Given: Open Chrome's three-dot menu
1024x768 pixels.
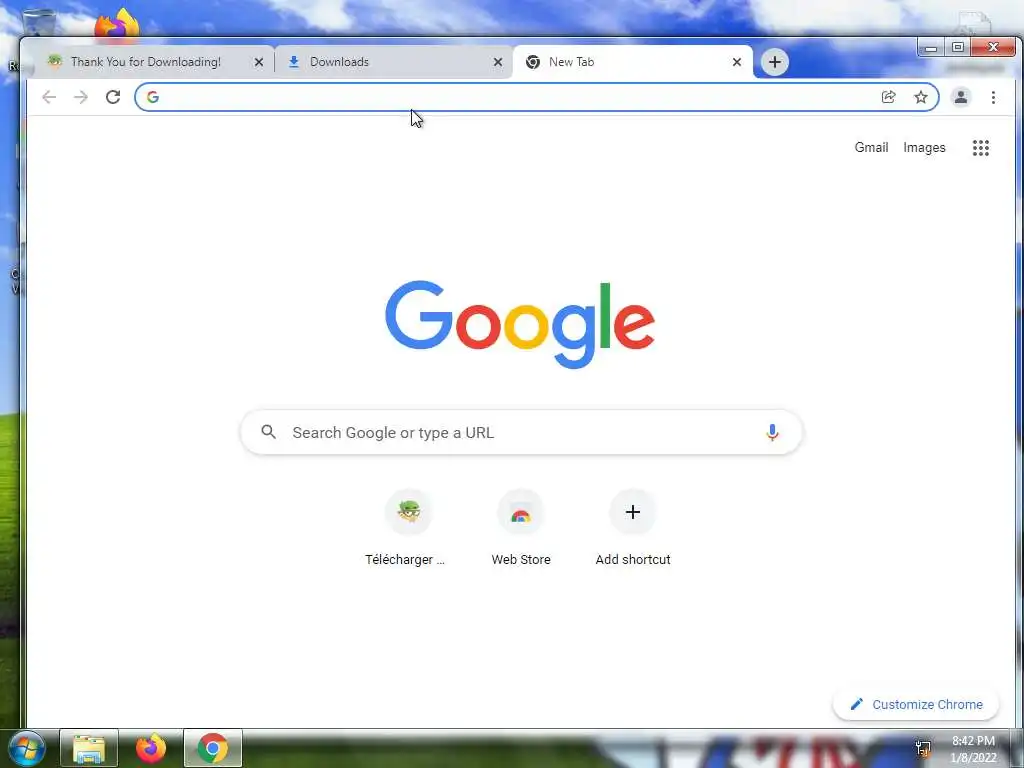Looking at the screenshot, I should pos(993,97).
